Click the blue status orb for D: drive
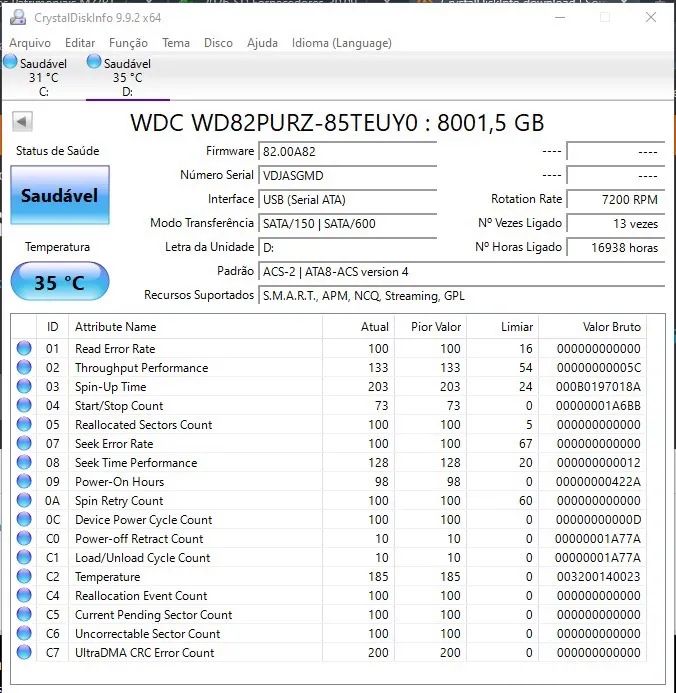This screenshot has width=676, height=693. 94,62
